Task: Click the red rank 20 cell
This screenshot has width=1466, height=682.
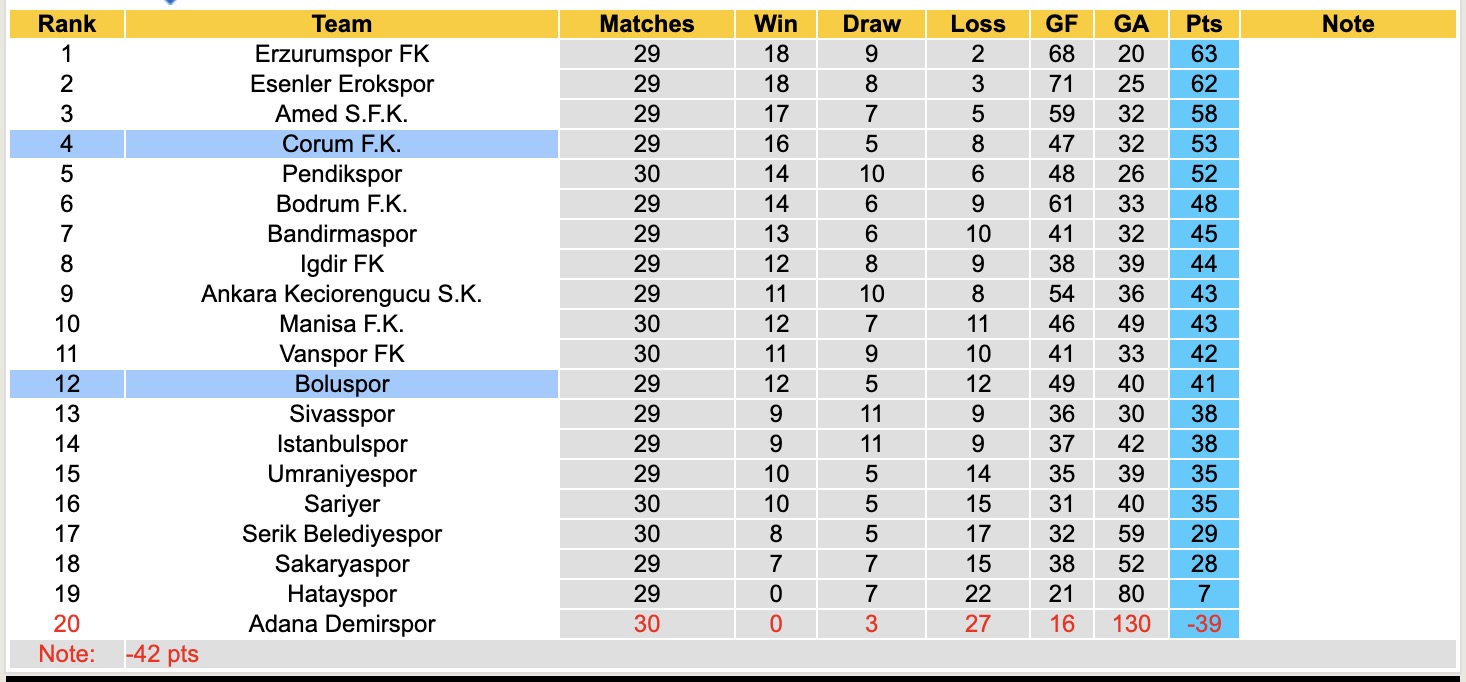Action: coord(66,624)
